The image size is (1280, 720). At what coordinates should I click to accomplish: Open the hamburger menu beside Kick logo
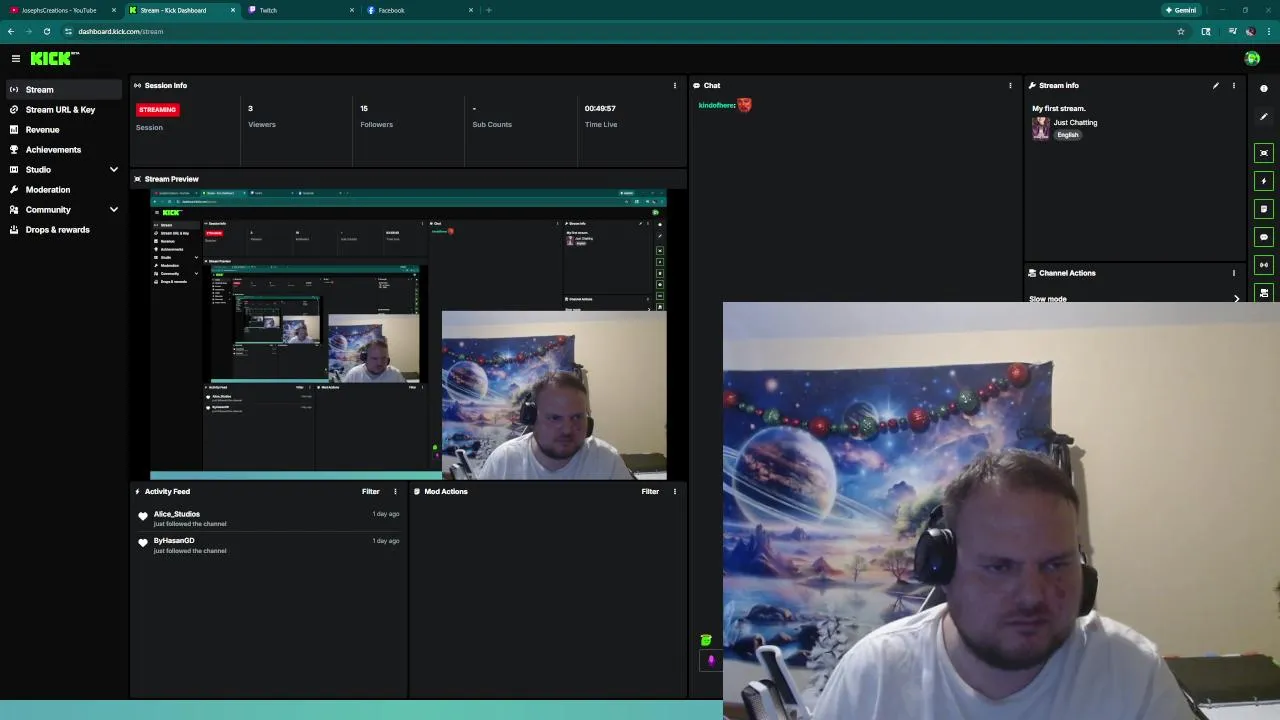coord(16,59)
